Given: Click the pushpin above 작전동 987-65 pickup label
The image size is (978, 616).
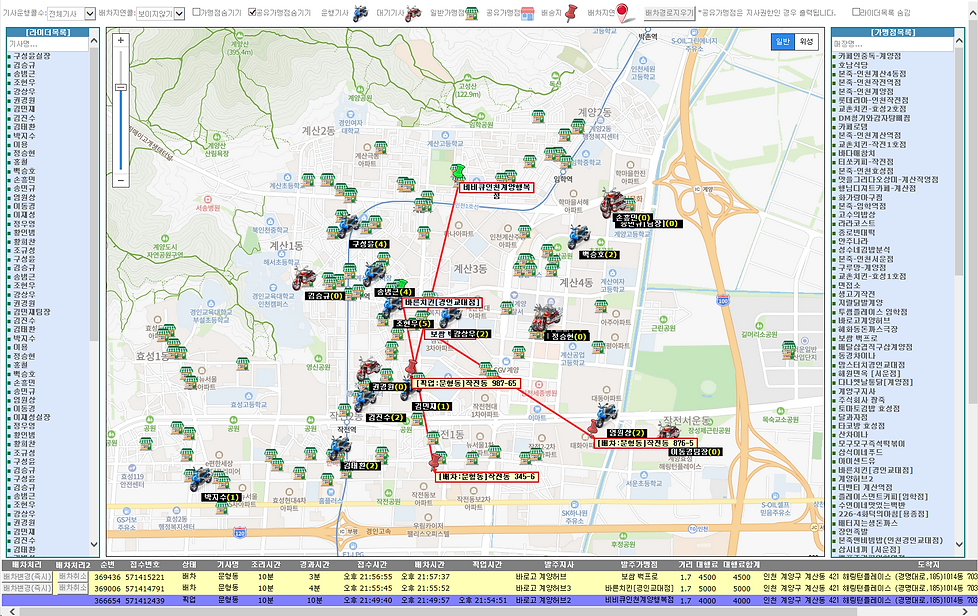Looking at the screenshot, I should (x=411, y=367).
